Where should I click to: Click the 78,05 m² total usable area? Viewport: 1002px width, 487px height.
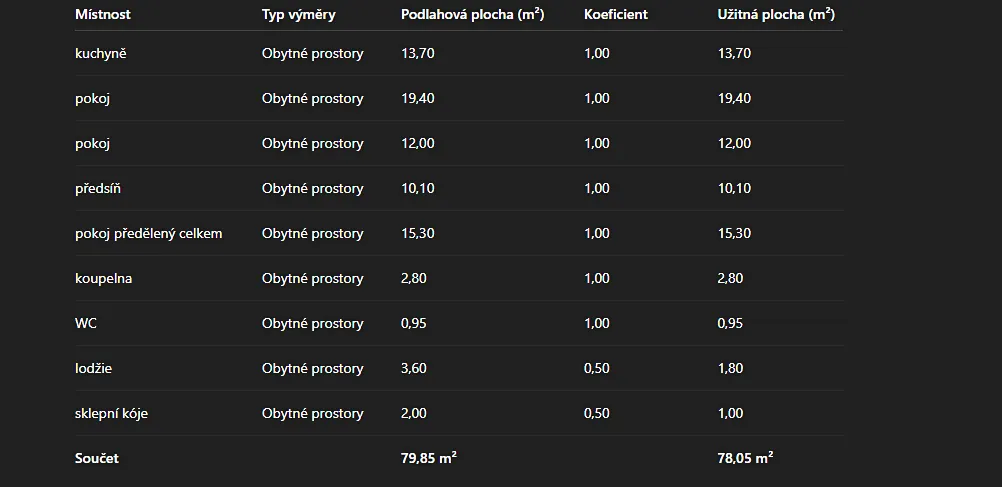(745, 459)
